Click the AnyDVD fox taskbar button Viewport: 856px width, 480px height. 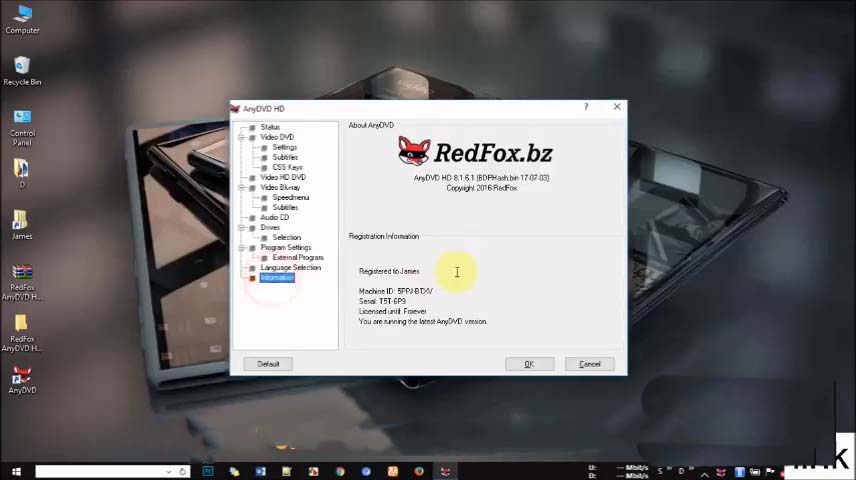tap(445, 471)
